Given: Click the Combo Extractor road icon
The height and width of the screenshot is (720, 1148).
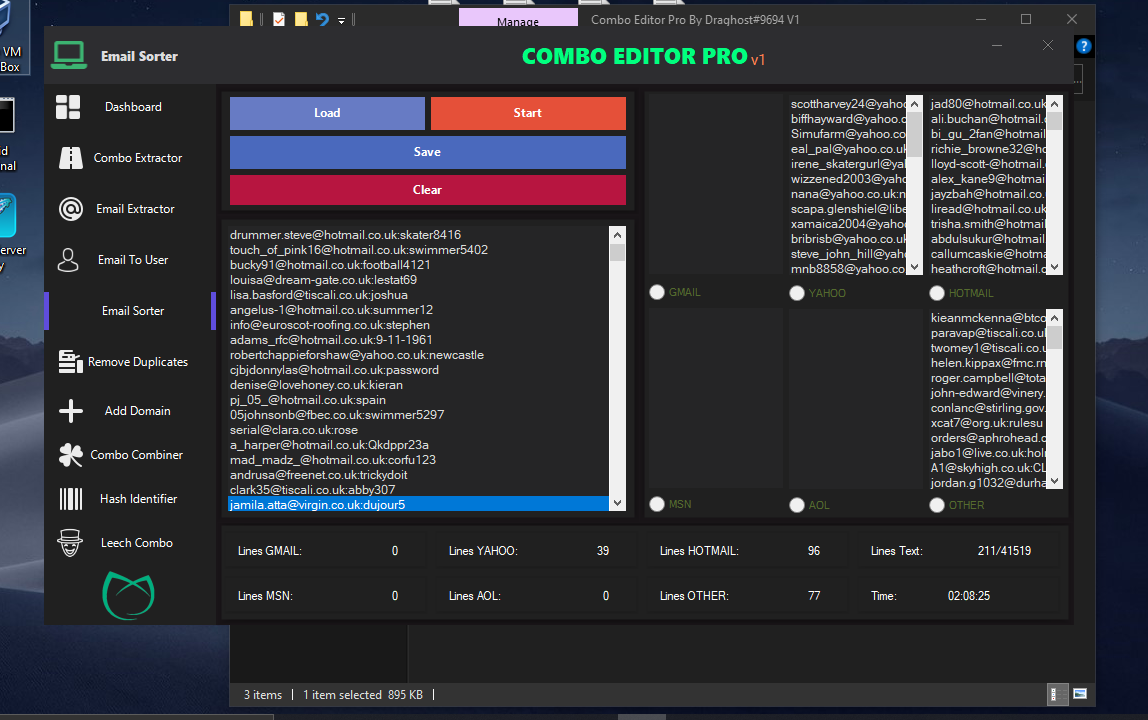Looking at the screenshot, I should coord(70,157).
